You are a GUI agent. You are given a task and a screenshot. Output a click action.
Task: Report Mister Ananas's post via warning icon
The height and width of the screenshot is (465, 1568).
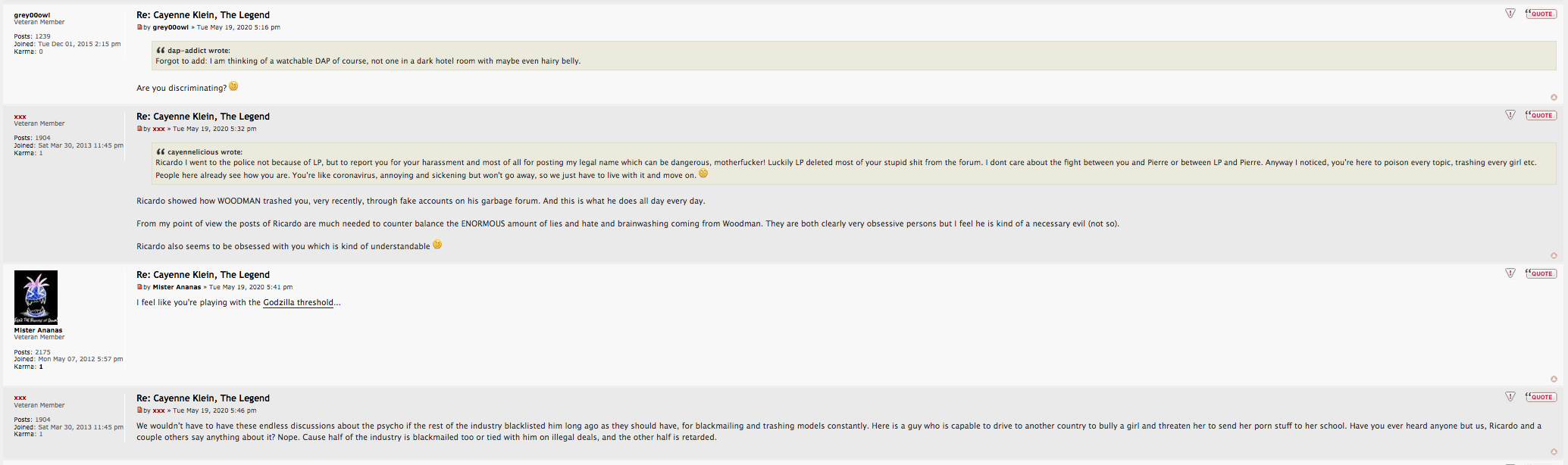[x=1510, y=273]
